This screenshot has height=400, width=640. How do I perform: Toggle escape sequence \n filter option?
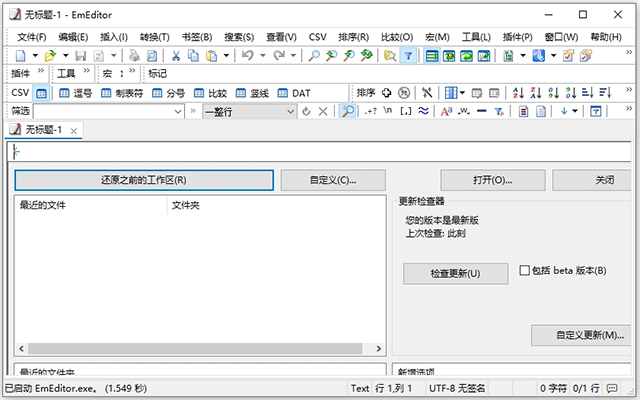pyautogui.click(x=387, y=110)
